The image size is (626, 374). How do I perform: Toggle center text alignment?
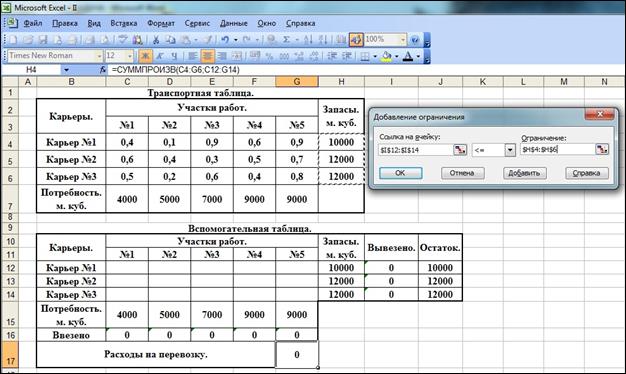(208, 56)
